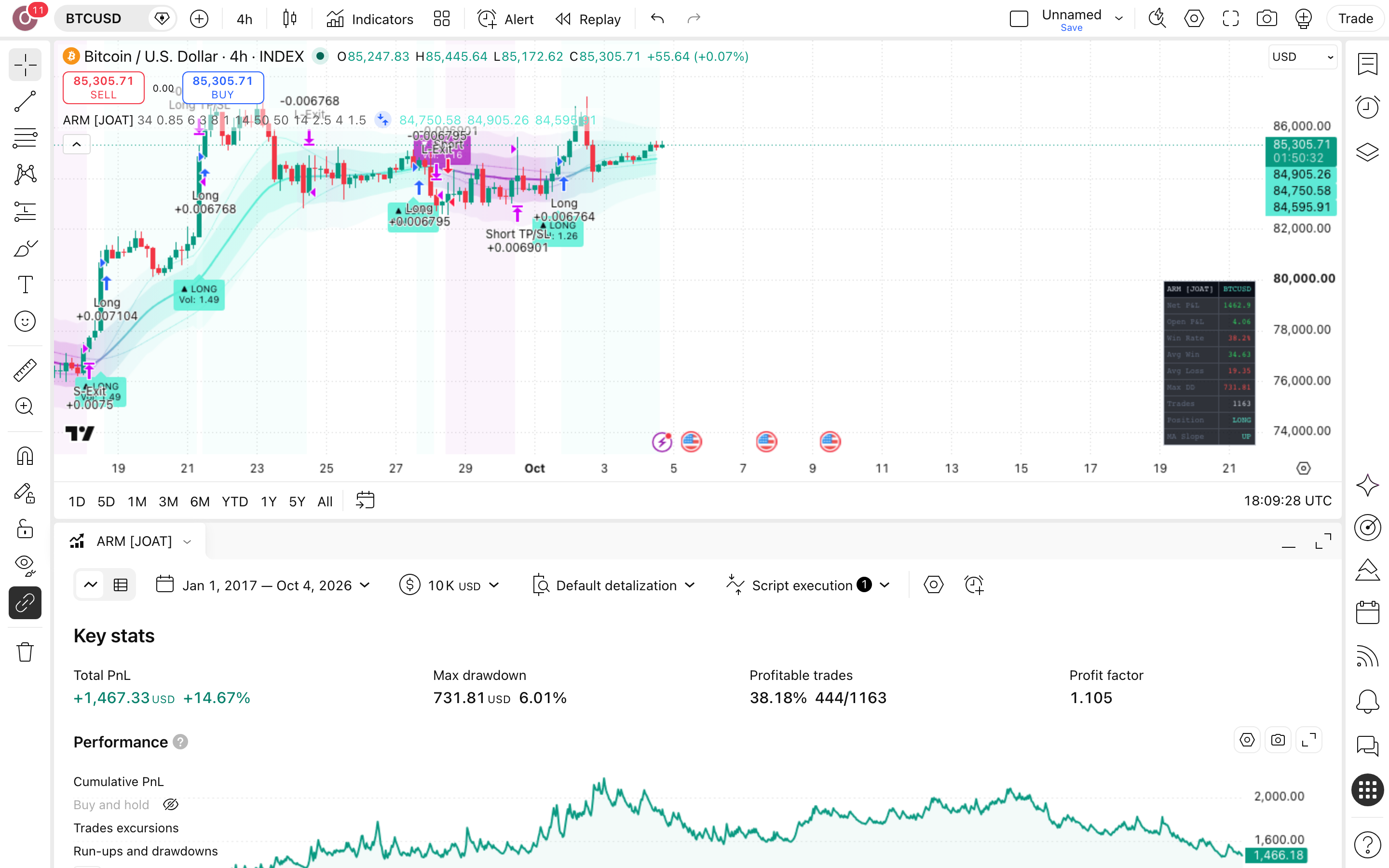
Task: Click the Trade button
Action: (1356, 19)
